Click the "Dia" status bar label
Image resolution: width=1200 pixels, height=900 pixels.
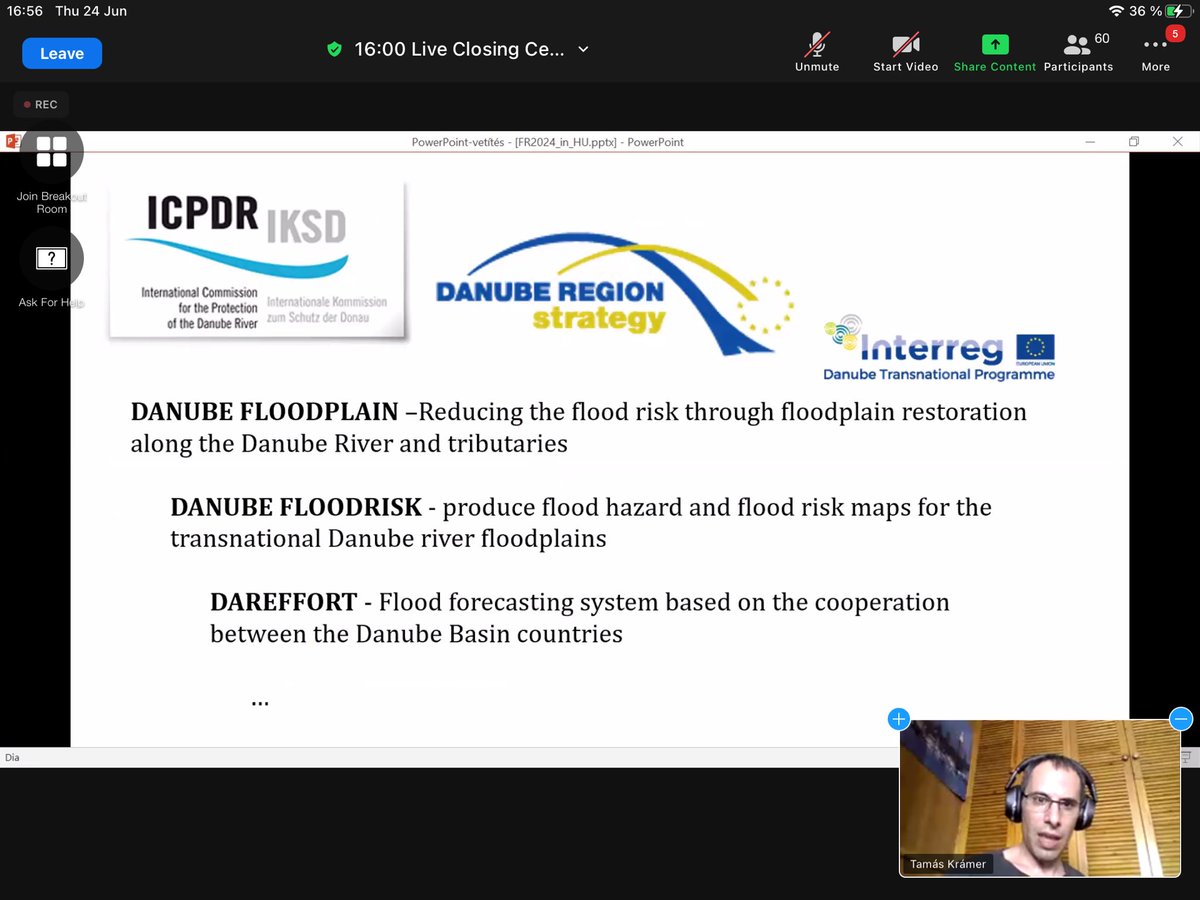[x=12, y=758]
